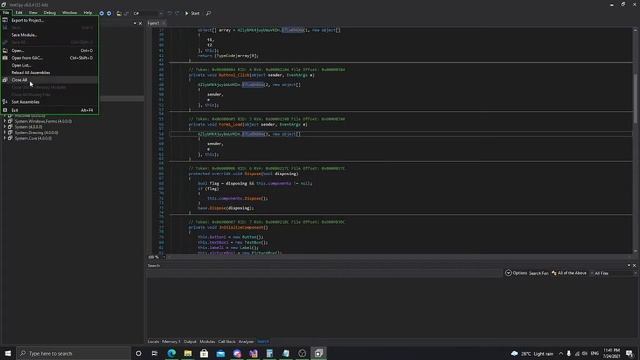640x360 pixels.
Task: Click into the Search panel text field
Action: (324, 273)
